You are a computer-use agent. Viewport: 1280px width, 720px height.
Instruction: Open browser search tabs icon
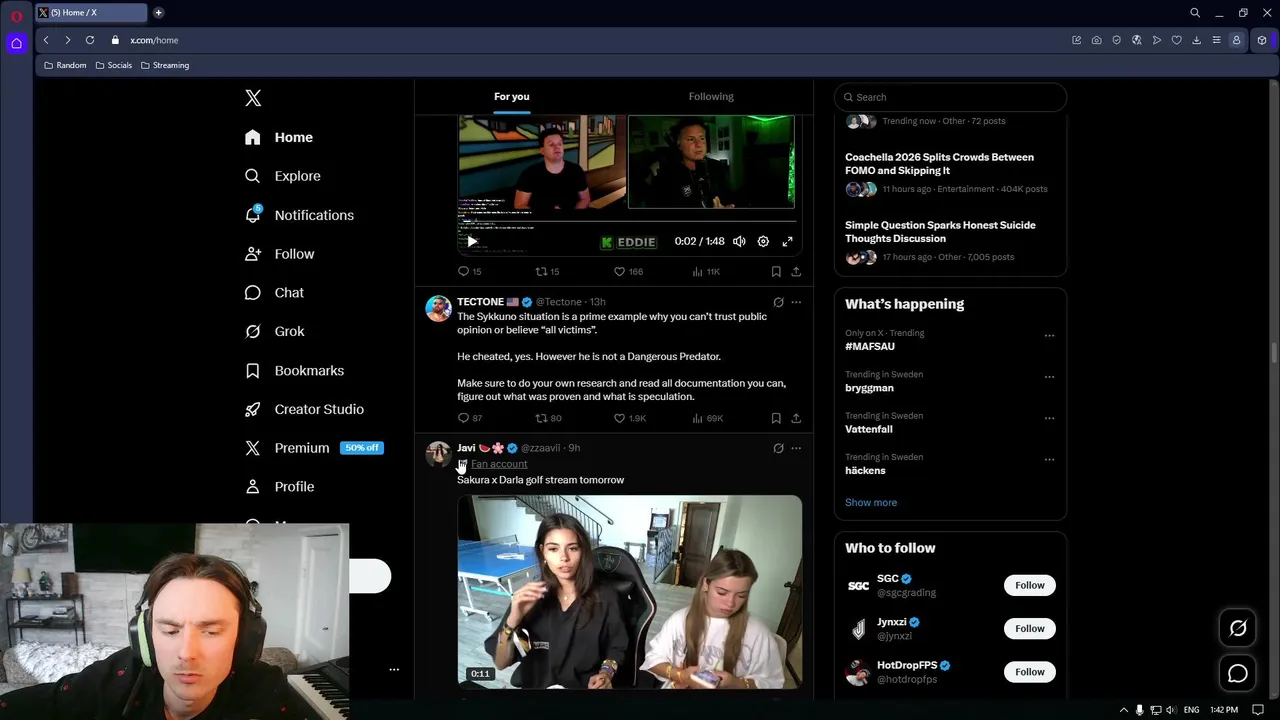(x=1195, y=13)
